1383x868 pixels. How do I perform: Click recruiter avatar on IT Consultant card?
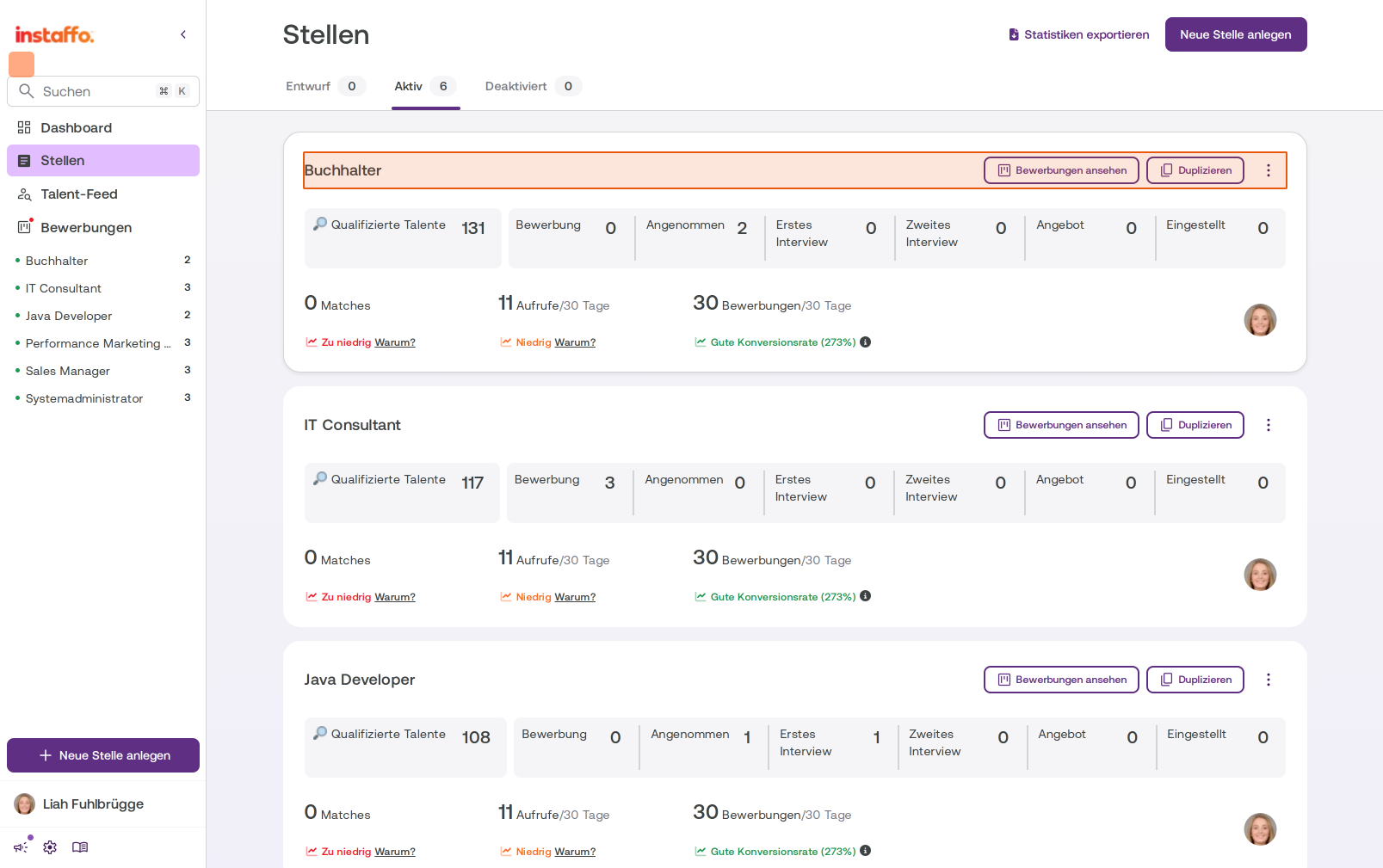click(x=1260, y=575)
